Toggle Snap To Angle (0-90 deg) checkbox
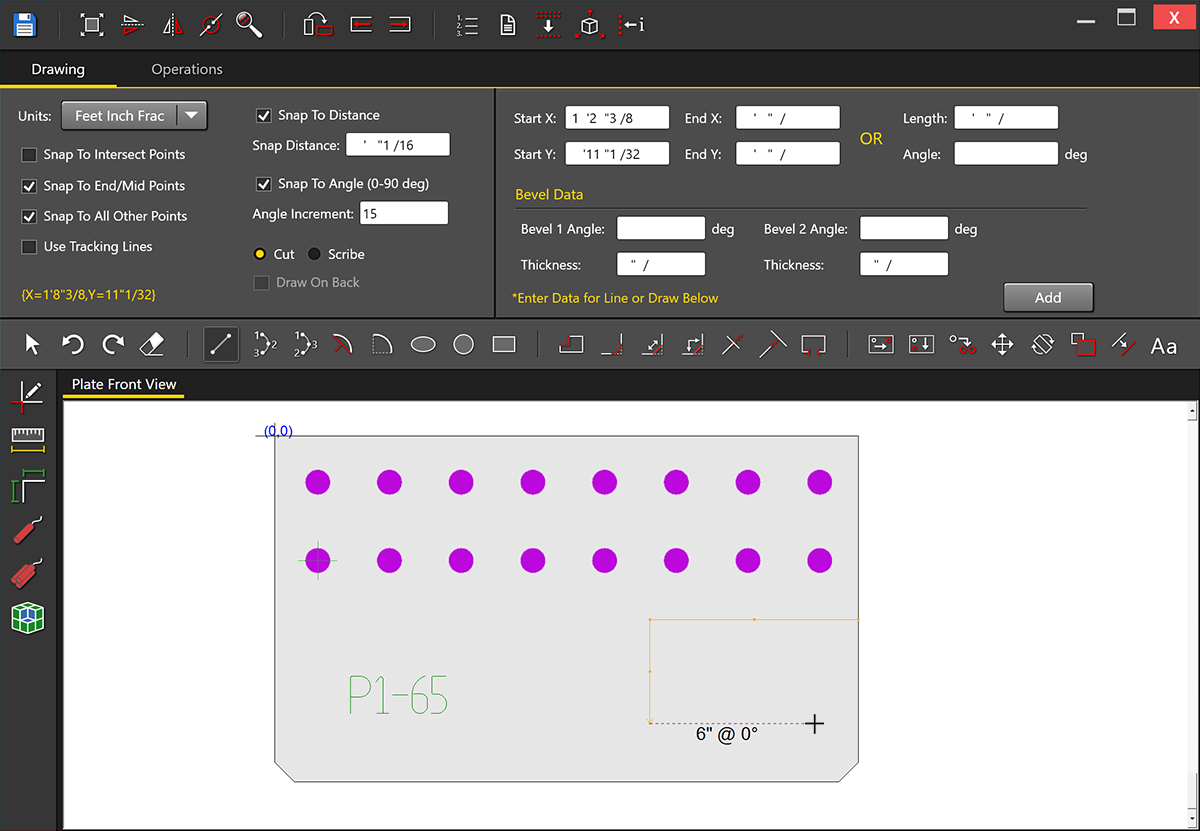Screen dimensions: 1200x831 tap(264, 184)
